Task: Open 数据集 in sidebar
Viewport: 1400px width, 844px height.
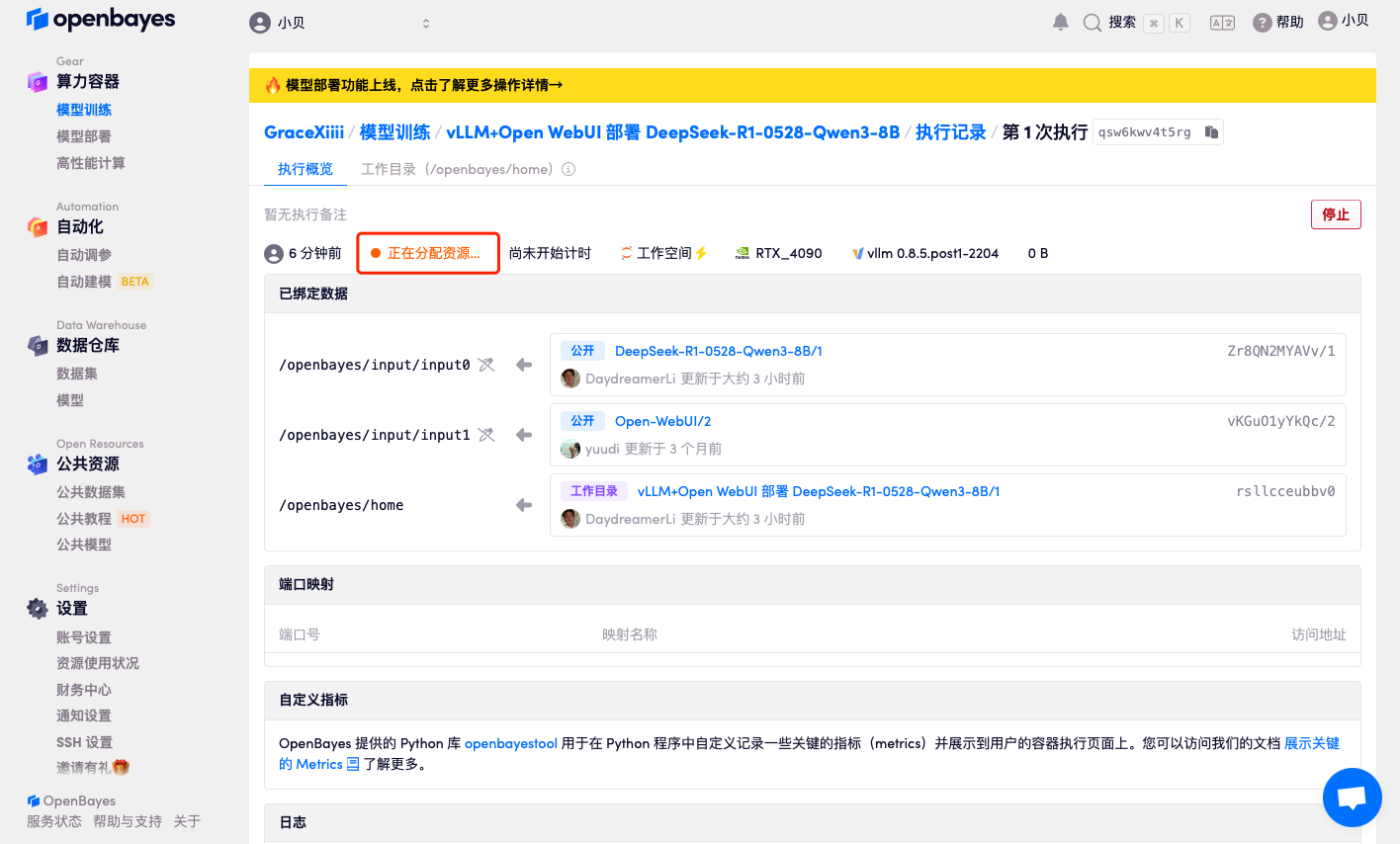Action: click(77, 374)
